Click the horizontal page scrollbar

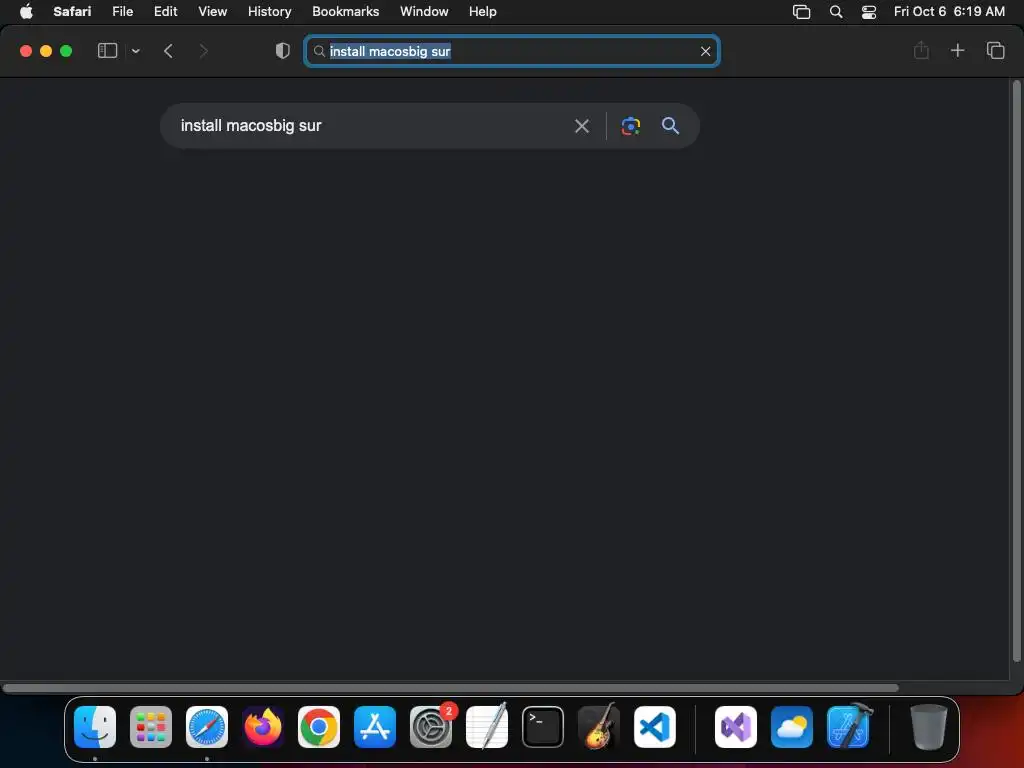(x=451, y=688)
